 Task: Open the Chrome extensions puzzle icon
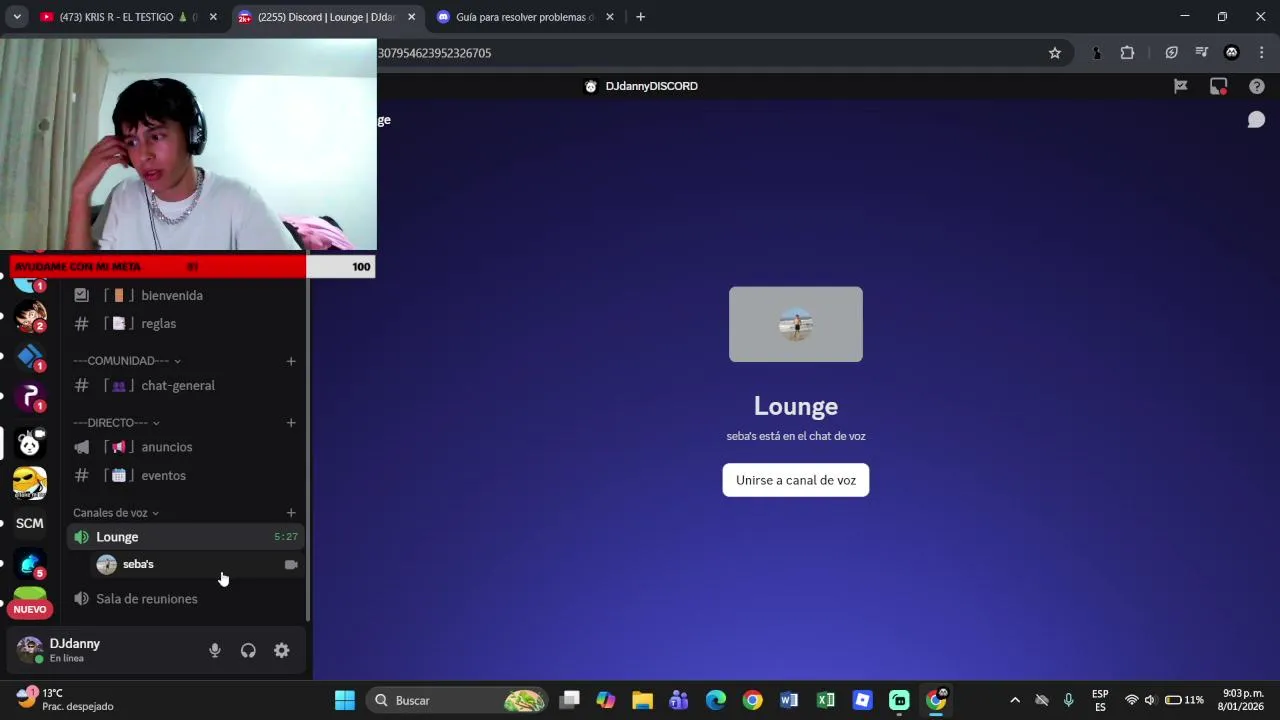1127,53
